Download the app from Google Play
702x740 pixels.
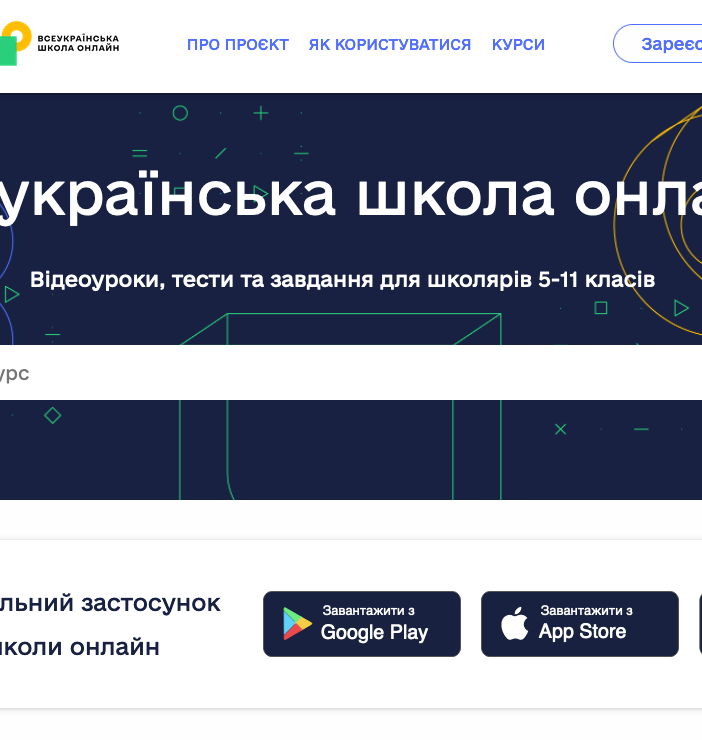click(x=362, y=623)
